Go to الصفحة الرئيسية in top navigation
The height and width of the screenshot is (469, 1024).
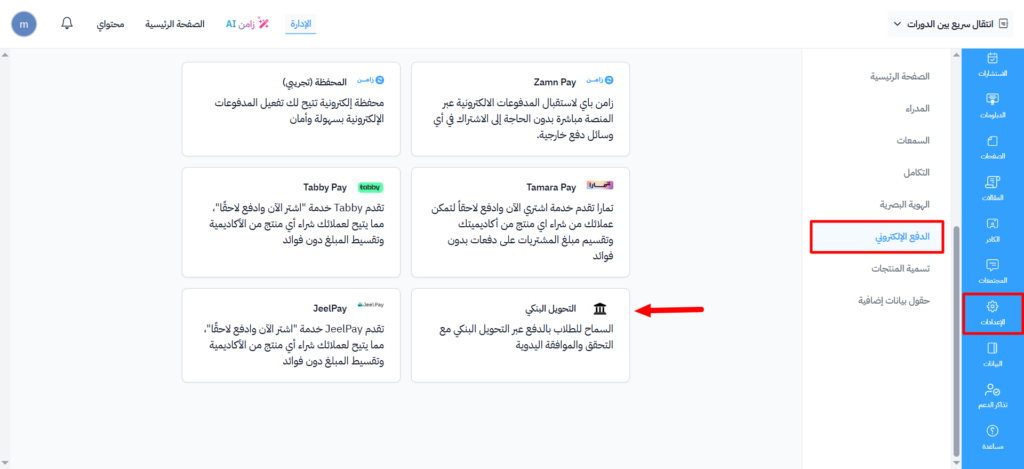point(176,23)
